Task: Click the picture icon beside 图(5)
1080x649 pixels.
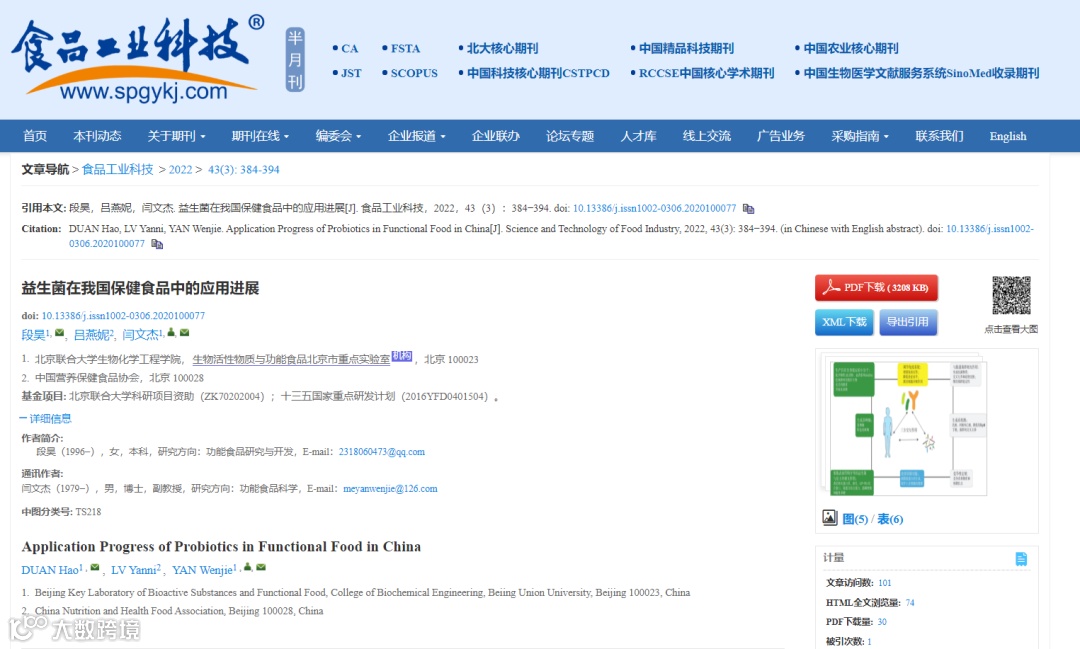Action: point(829,517)
